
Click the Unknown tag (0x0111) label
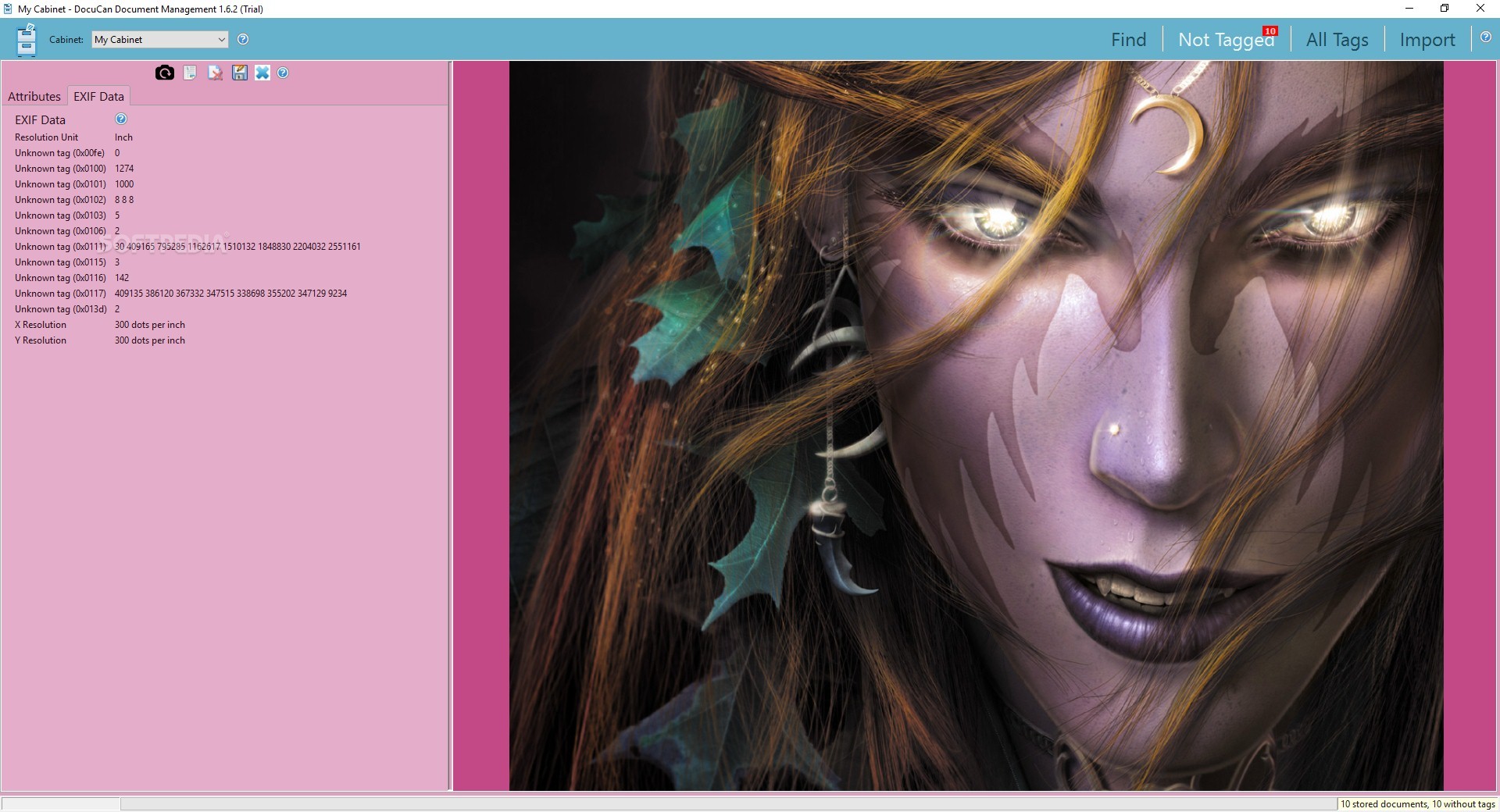[60, 247]
